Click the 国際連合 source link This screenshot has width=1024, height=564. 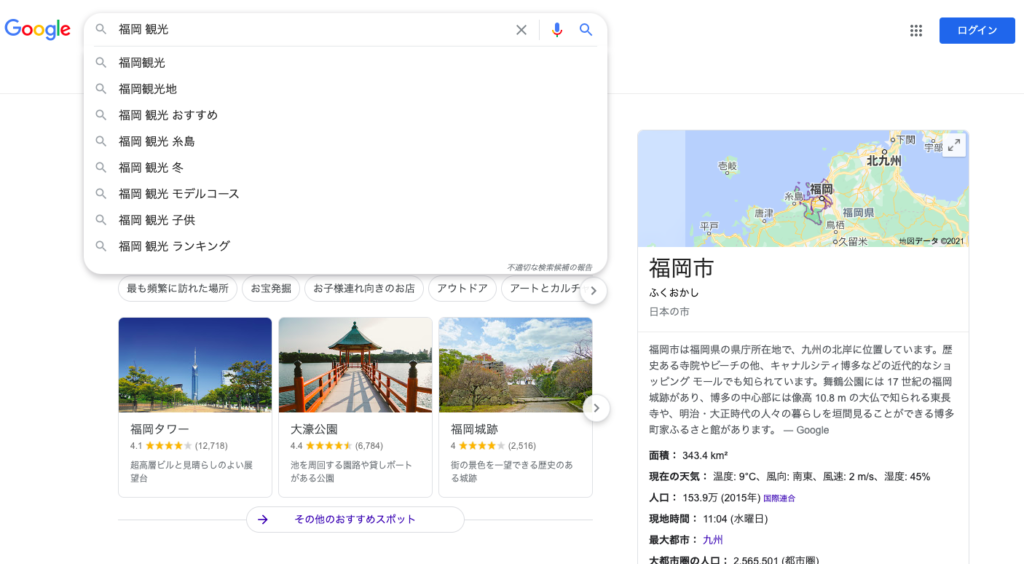(x=779, y=498)
